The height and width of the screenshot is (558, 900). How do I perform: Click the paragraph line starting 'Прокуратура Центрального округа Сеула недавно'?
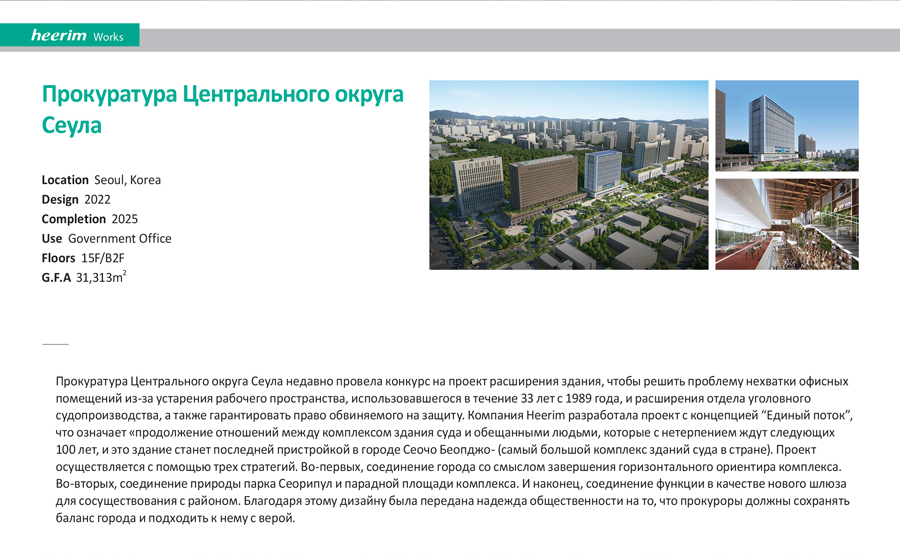(x=452, y=381)
